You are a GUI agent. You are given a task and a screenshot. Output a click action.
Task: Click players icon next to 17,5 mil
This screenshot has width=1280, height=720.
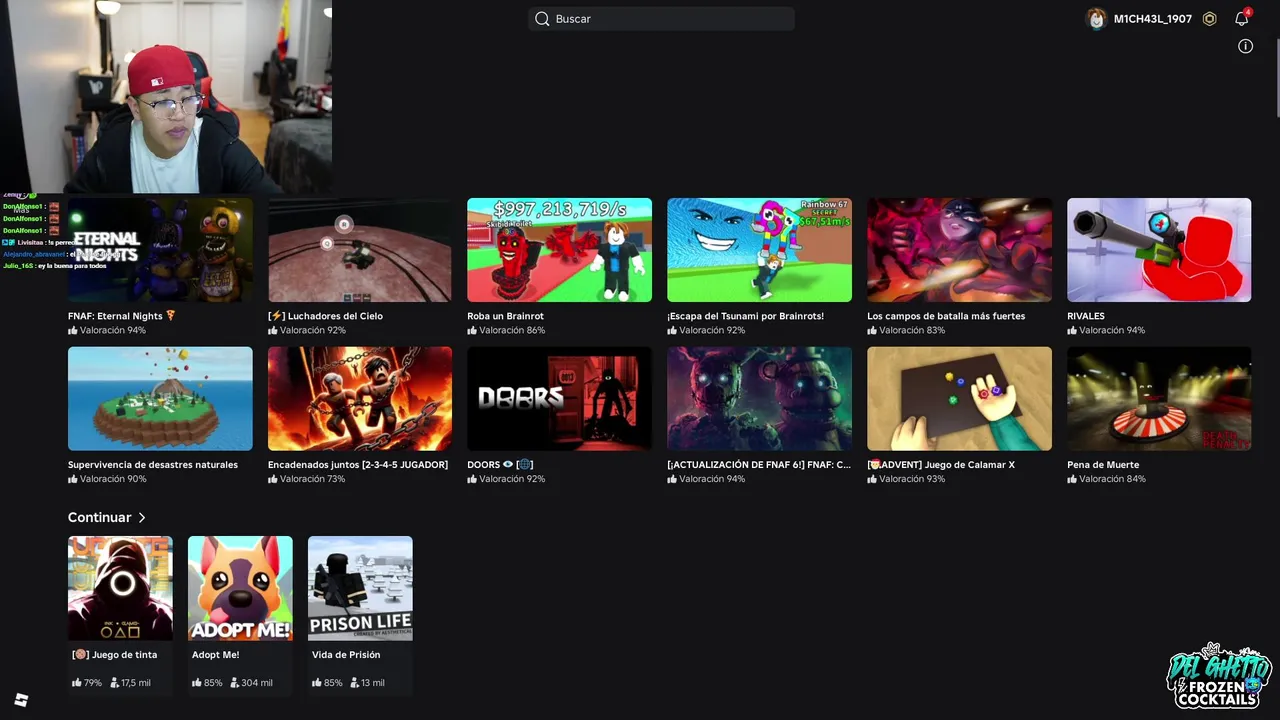click(115, 683)
